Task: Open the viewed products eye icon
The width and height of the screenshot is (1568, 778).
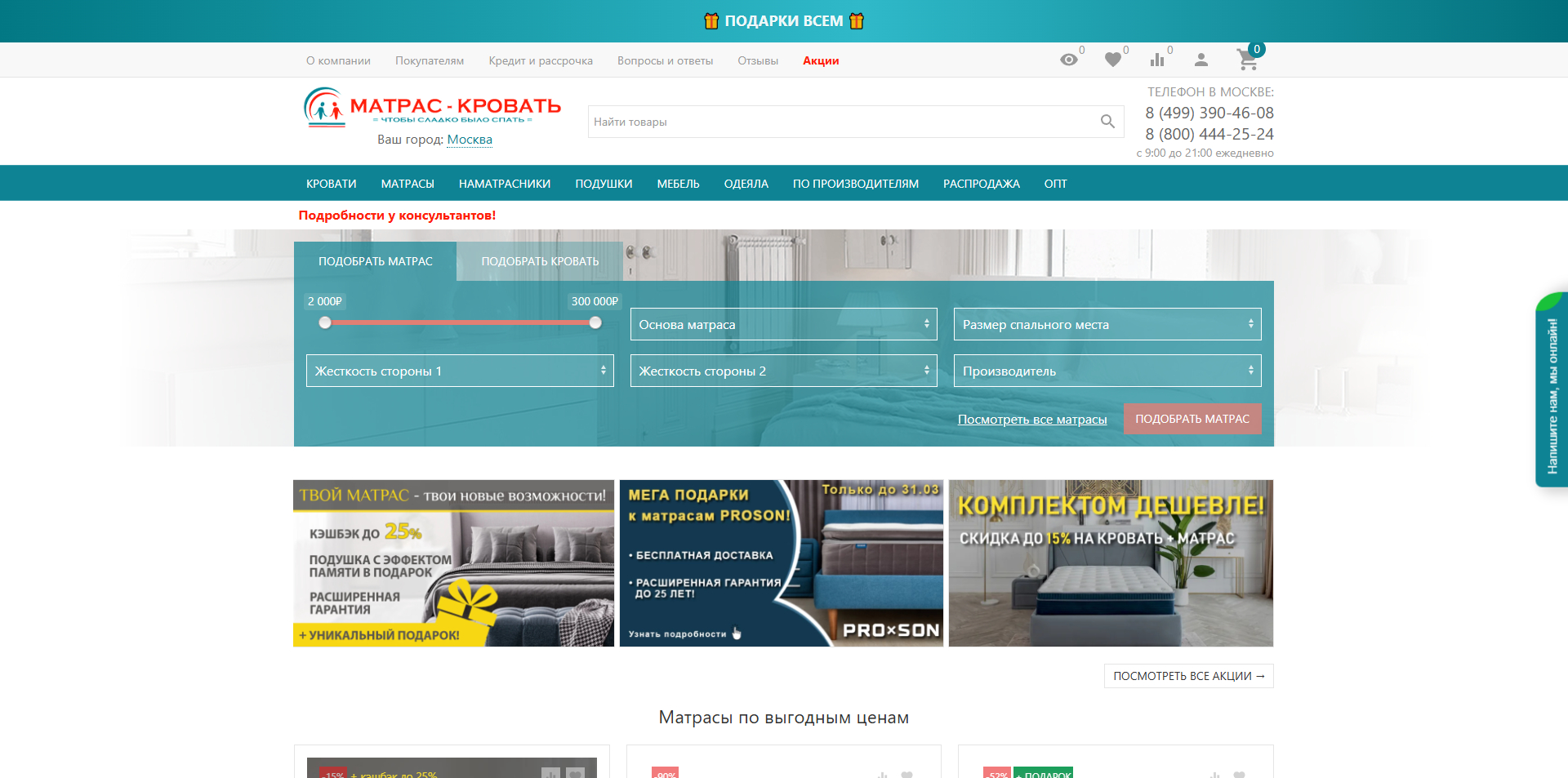Action: pos(1071,60)
